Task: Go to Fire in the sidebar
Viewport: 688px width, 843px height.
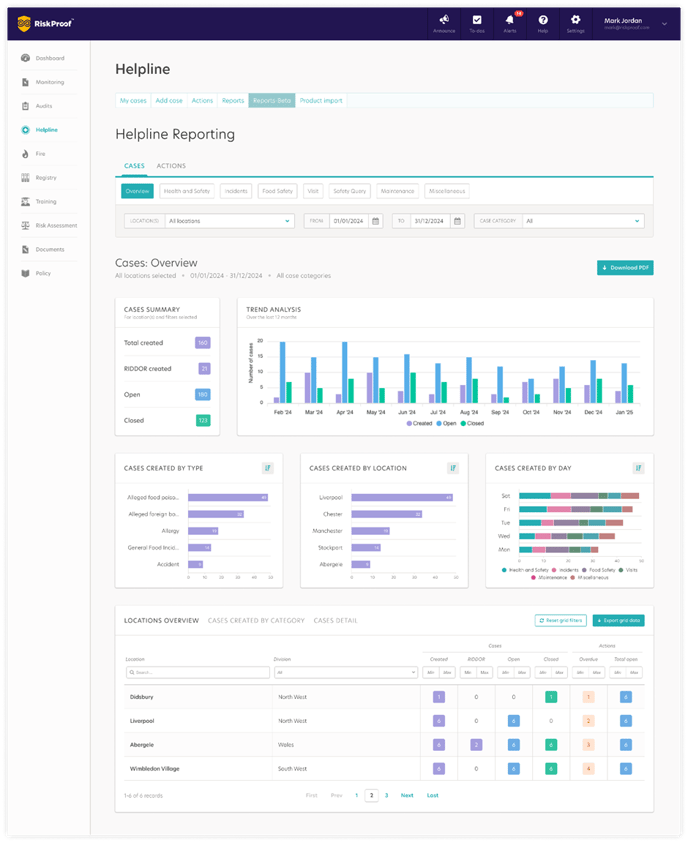Action: (x=40, y=154)
